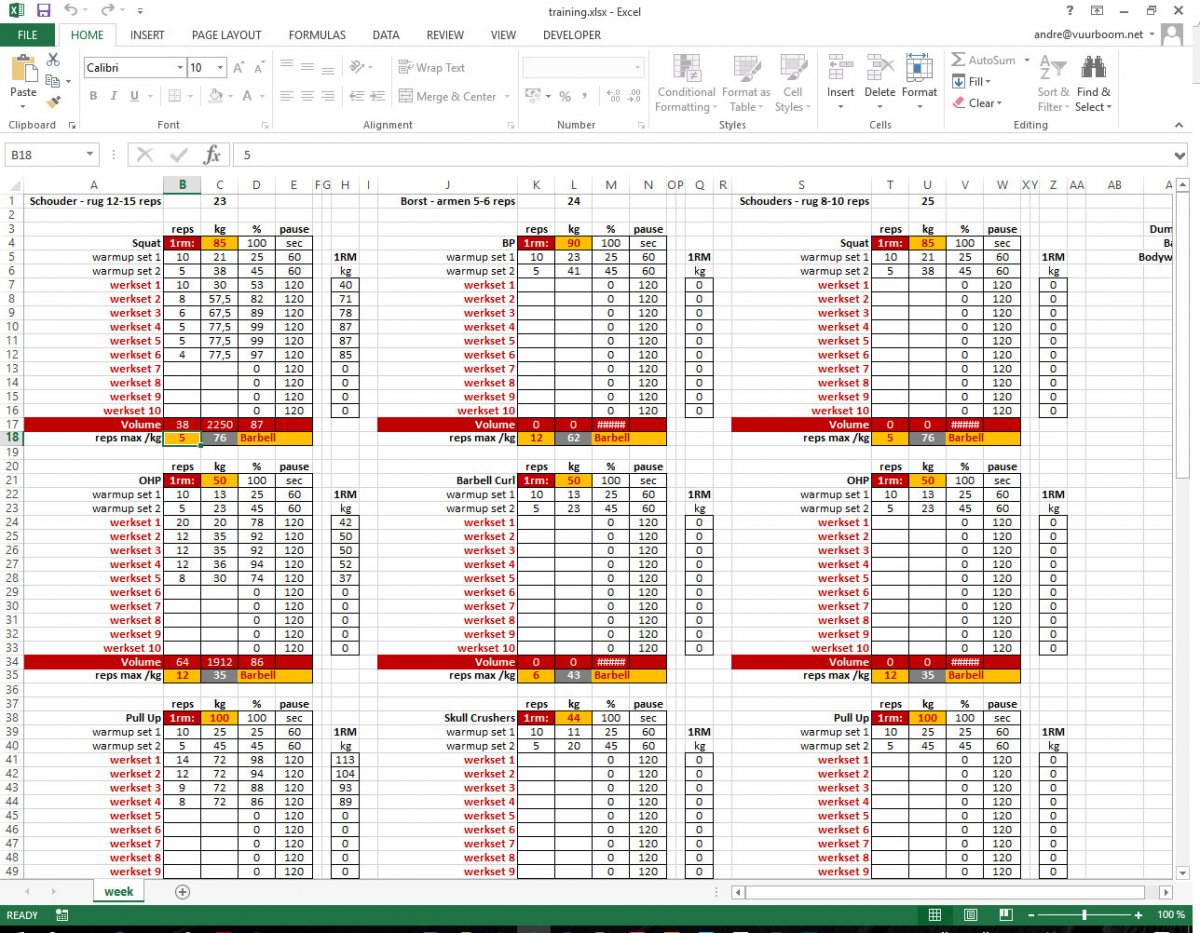Click the zoom slider in status bar
Screen dimensions: 1200x933
pos(1085,915)
